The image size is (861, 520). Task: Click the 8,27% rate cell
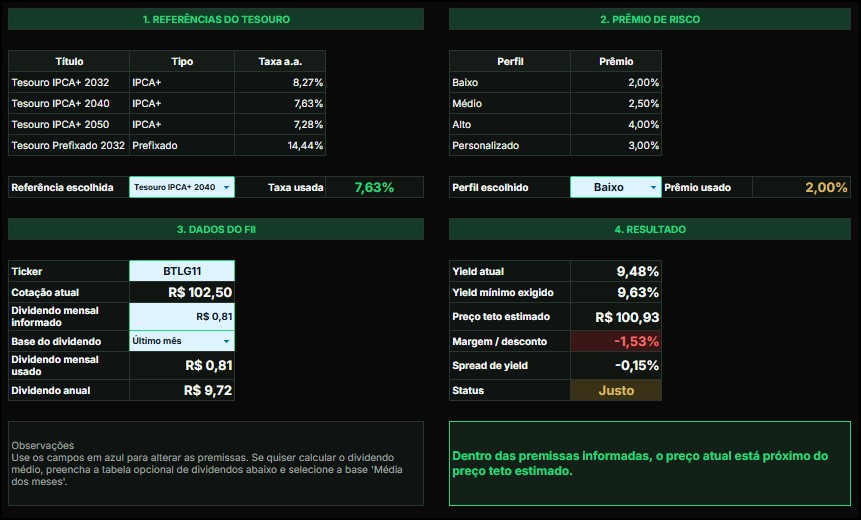[x=280, y=82]
